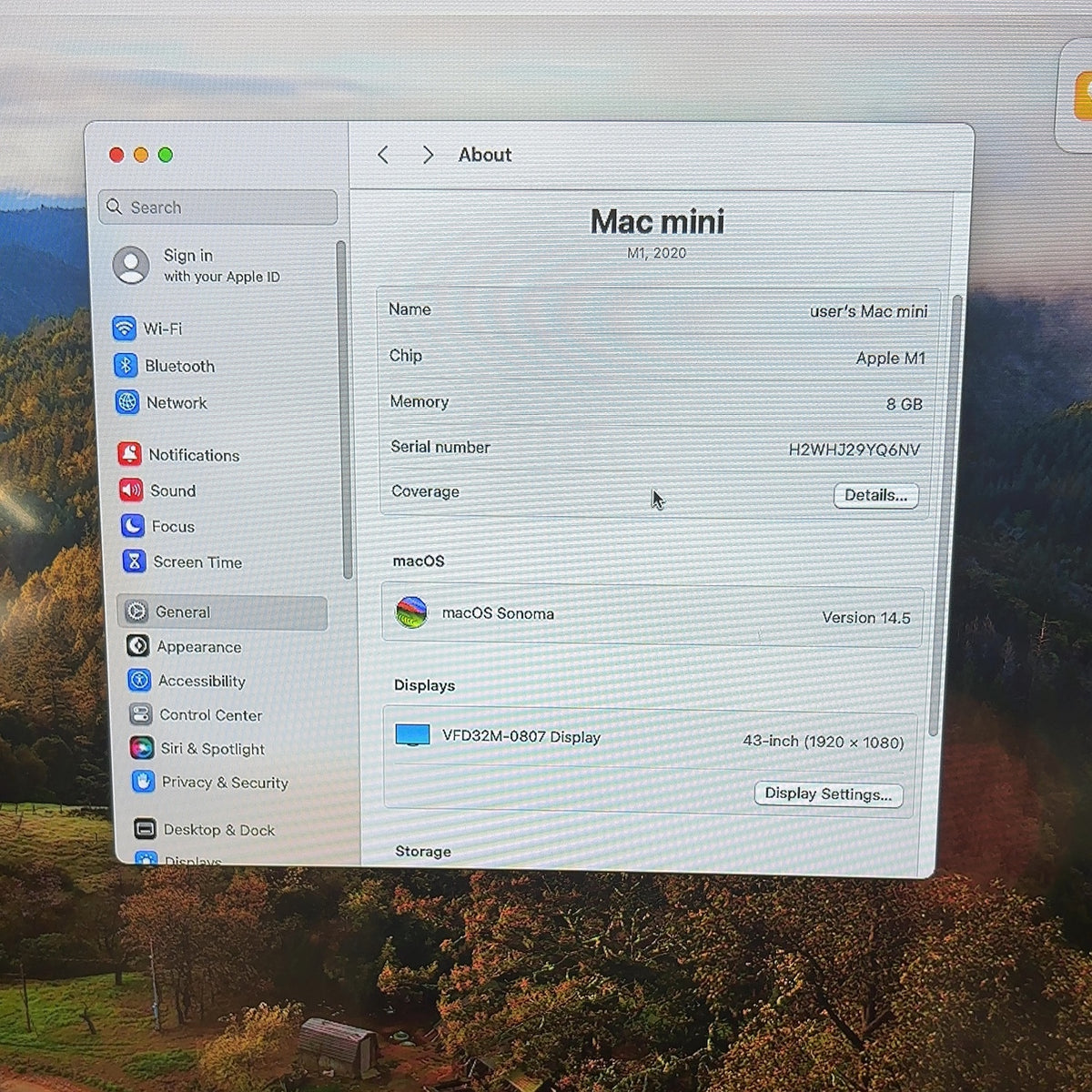Click the yellow minimize window button

pos(141,155)
